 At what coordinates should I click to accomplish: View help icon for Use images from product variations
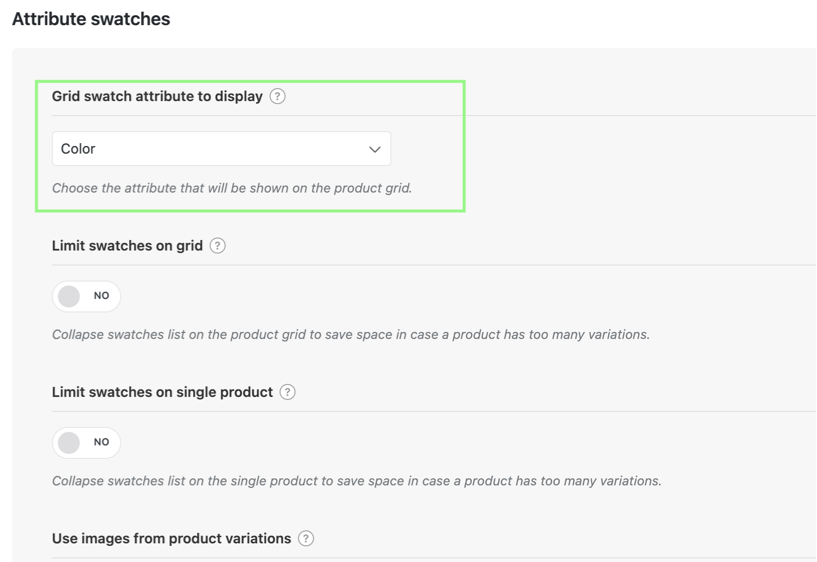tap(306, 539)
